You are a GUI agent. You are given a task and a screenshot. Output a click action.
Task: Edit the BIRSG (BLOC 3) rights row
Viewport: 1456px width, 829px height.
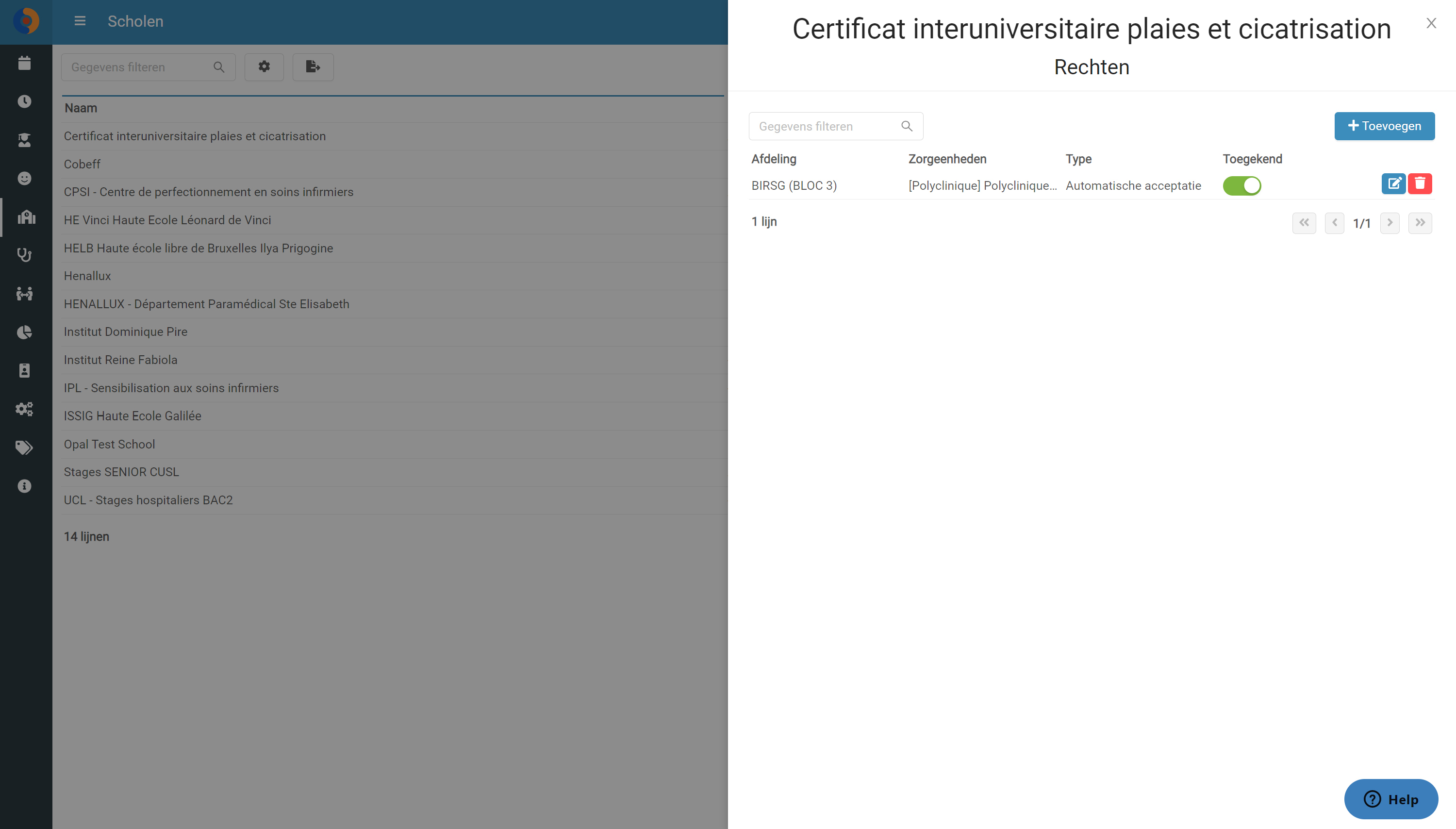pyautogui.click(x=1393, y=184)
